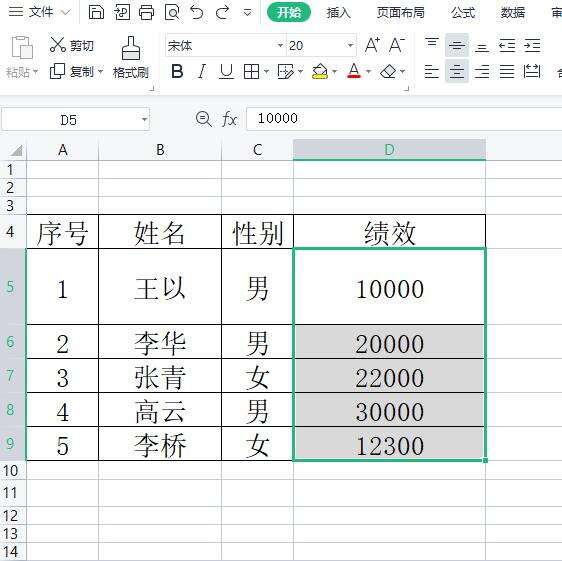Screen dimensions: 562x561
Task: Switch to the 数据 Data tab
Action: 513,13
